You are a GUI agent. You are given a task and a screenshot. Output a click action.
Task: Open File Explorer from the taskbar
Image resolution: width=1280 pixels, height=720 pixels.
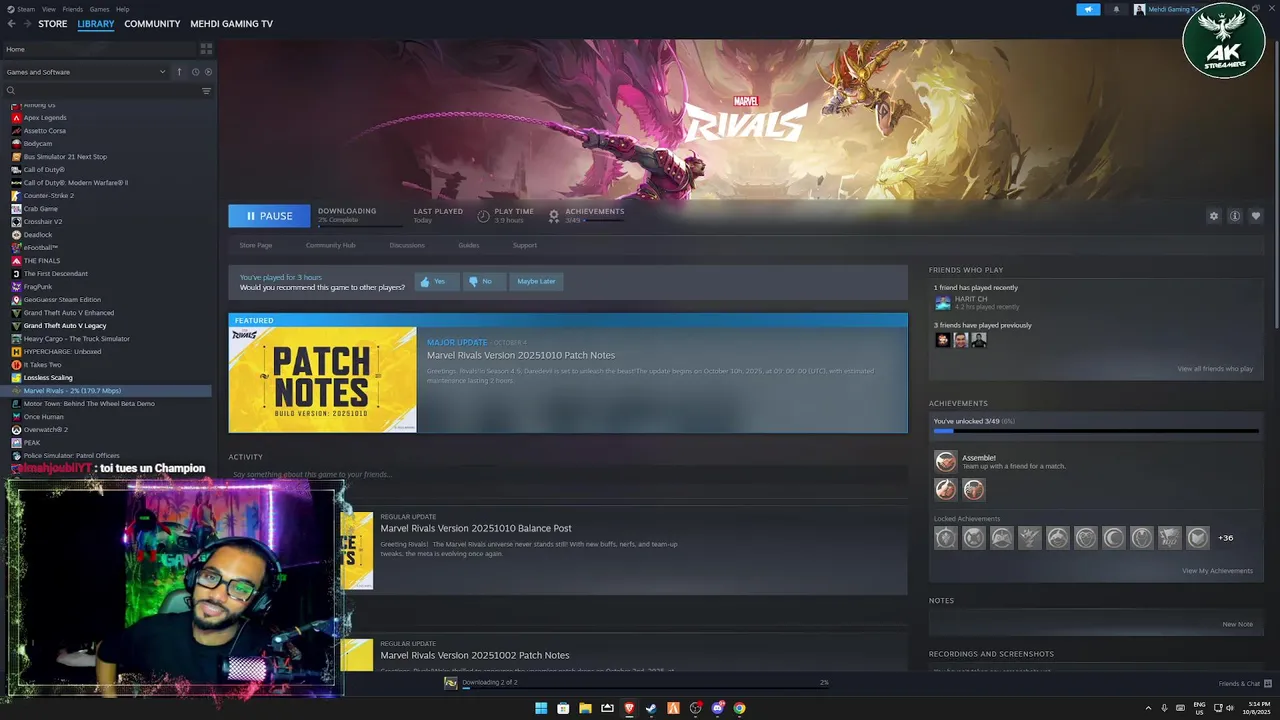click(x=585, y=708)
